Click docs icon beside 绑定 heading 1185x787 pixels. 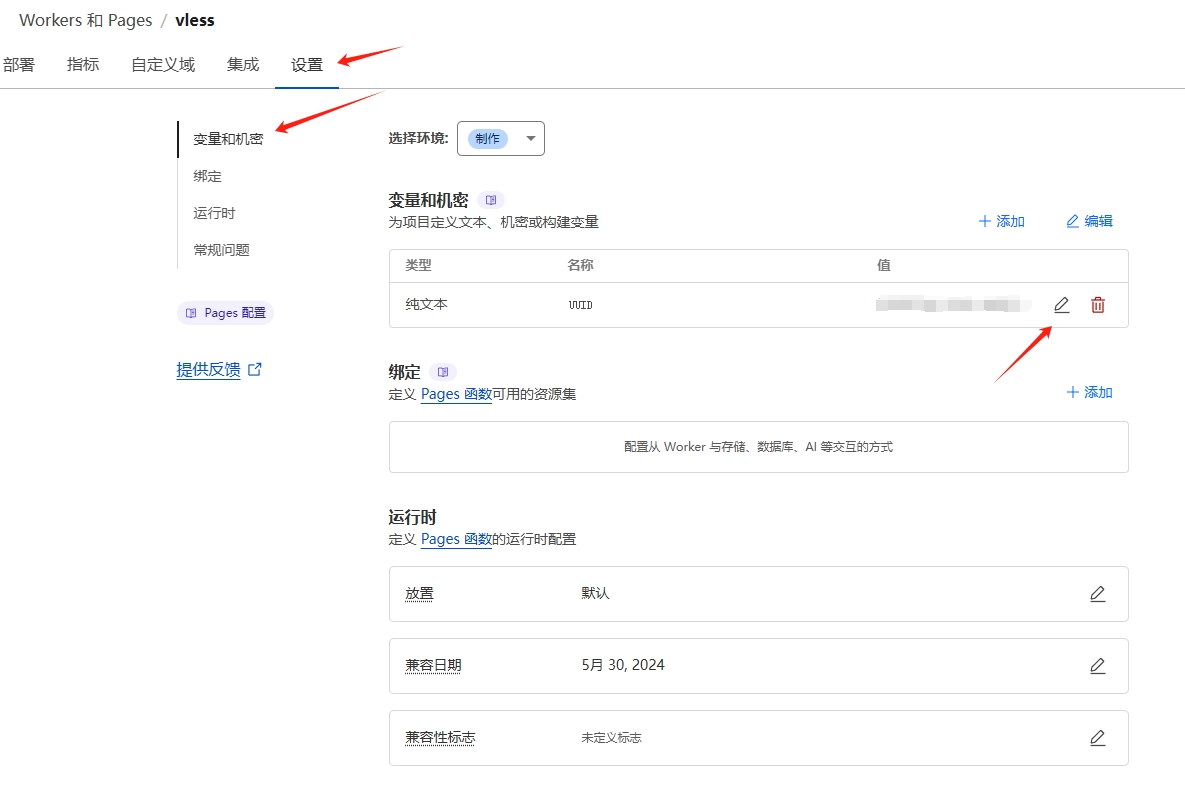click(443, 372)
